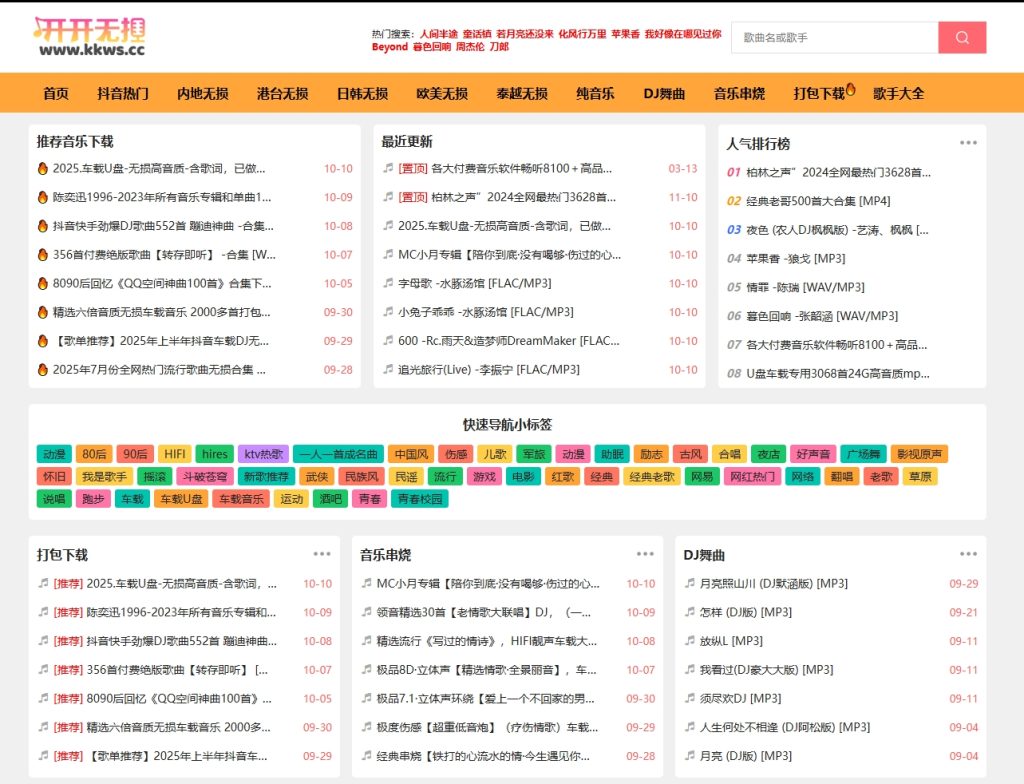Click the music note icon beside 字母歌 水胶冯培 entry
The height and width of the screenshot is (784, 1024).
pos(389,283)
